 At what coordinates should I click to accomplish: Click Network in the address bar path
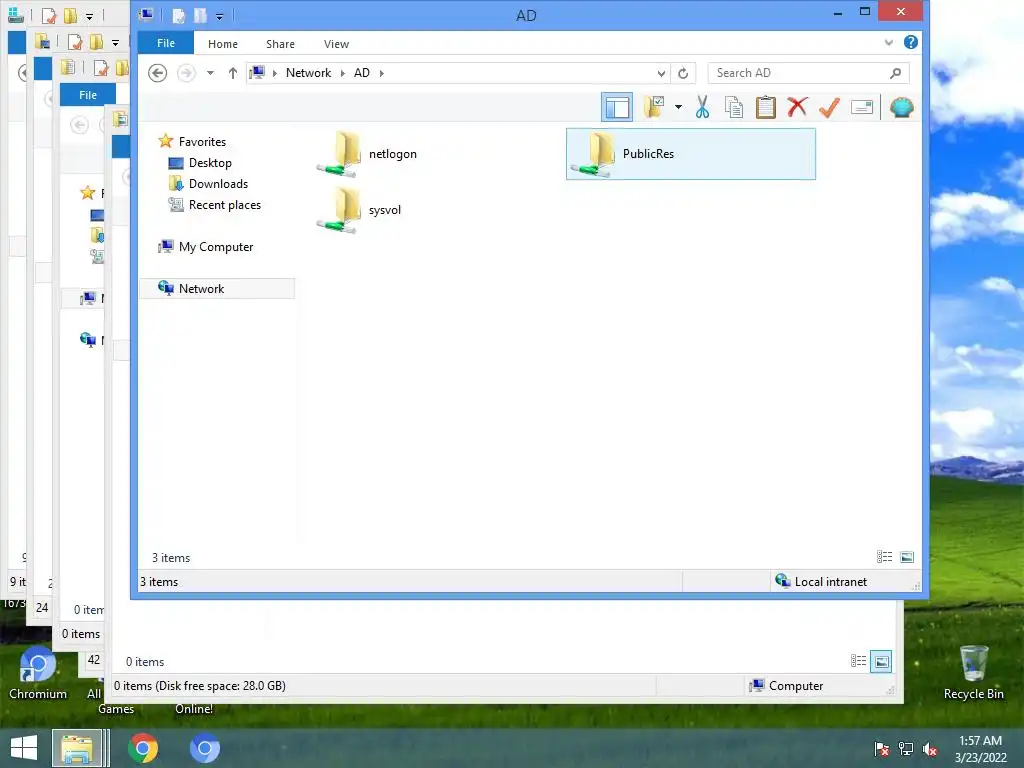click(308, 73)
